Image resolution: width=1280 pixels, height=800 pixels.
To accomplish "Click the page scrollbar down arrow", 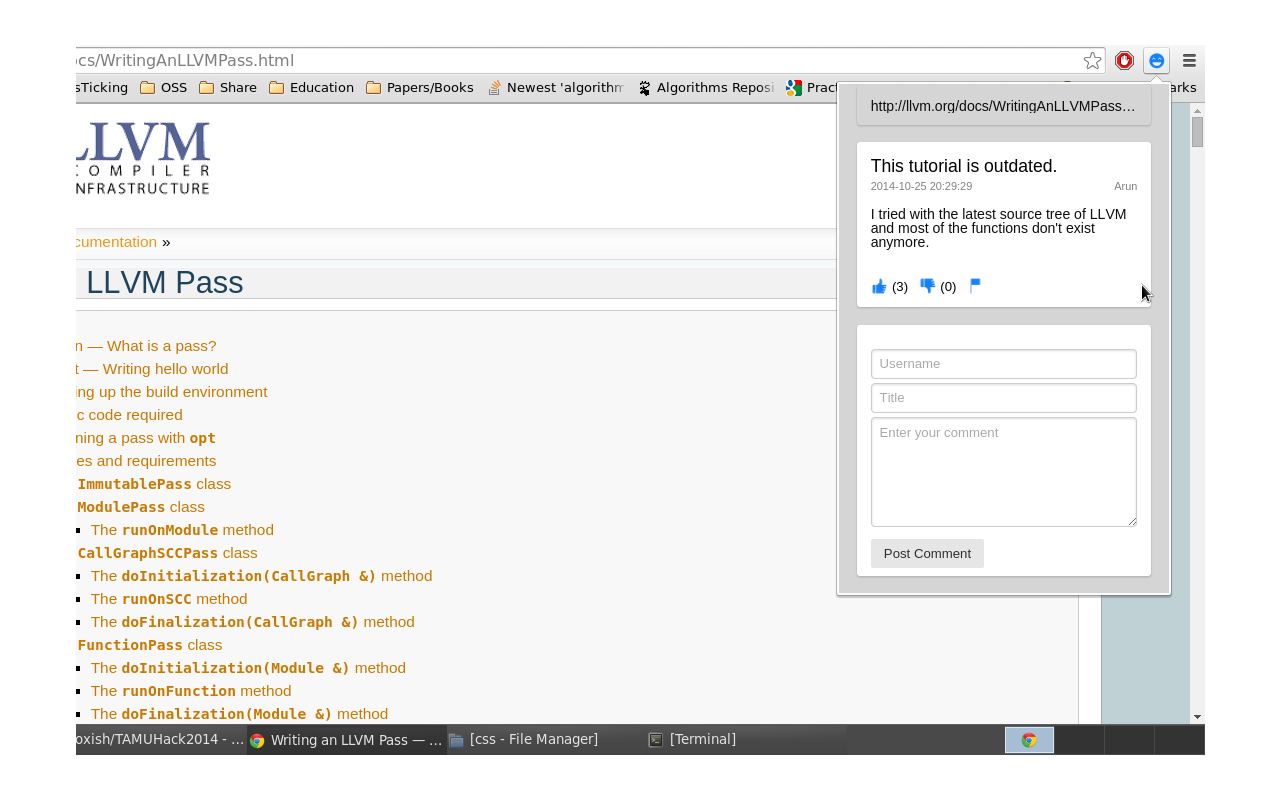I will click(1197, 717).
